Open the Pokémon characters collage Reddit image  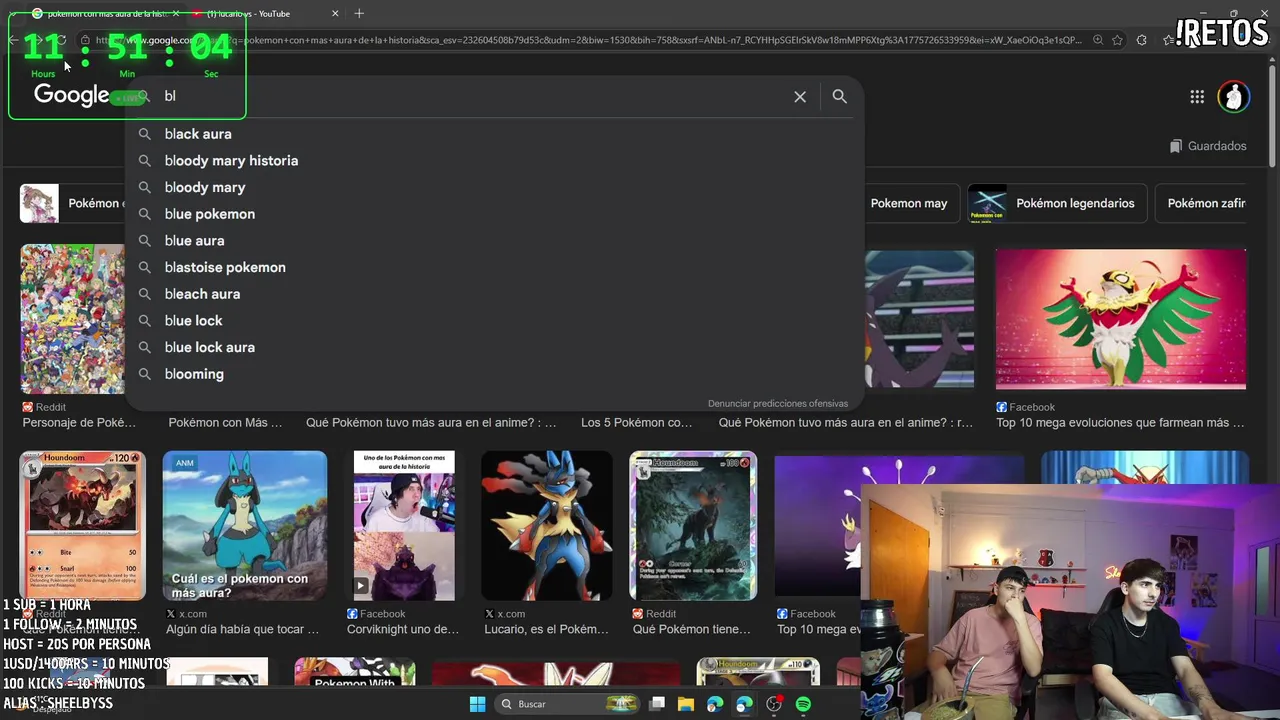pos(72,319)
